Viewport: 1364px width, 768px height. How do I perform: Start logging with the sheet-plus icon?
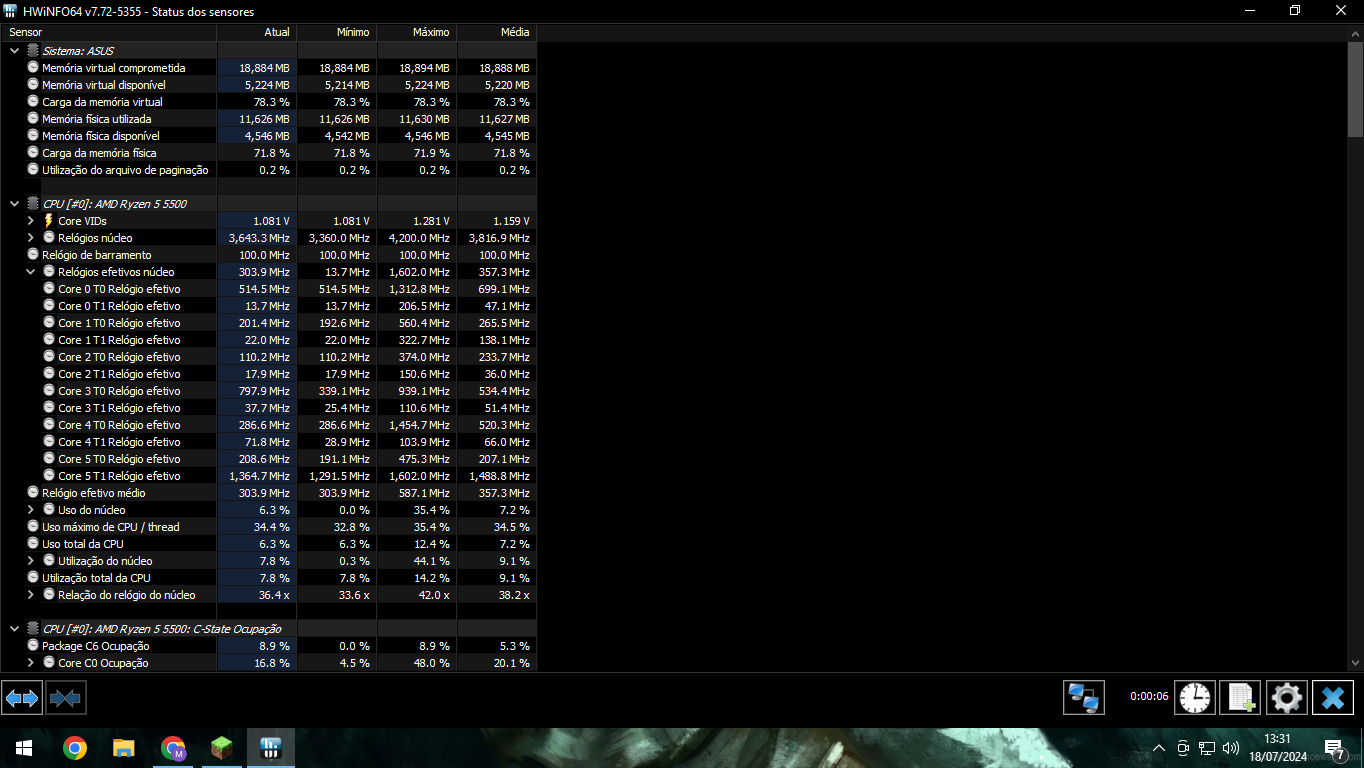tap(1240, 697)
